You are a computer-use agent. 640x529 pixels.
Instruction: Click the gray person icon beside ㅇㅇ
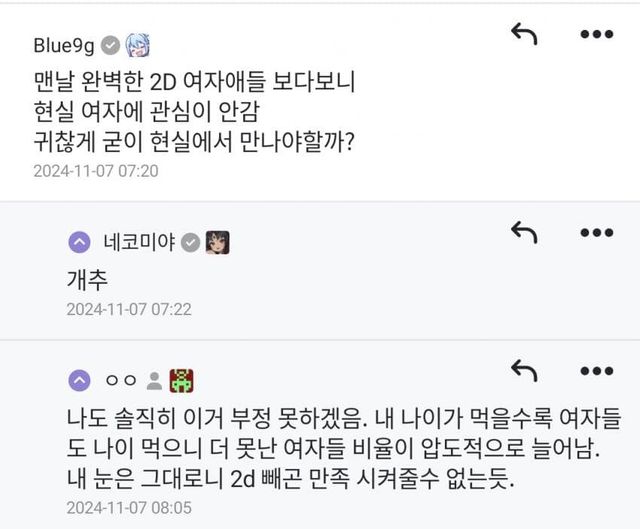coord(154,380)
